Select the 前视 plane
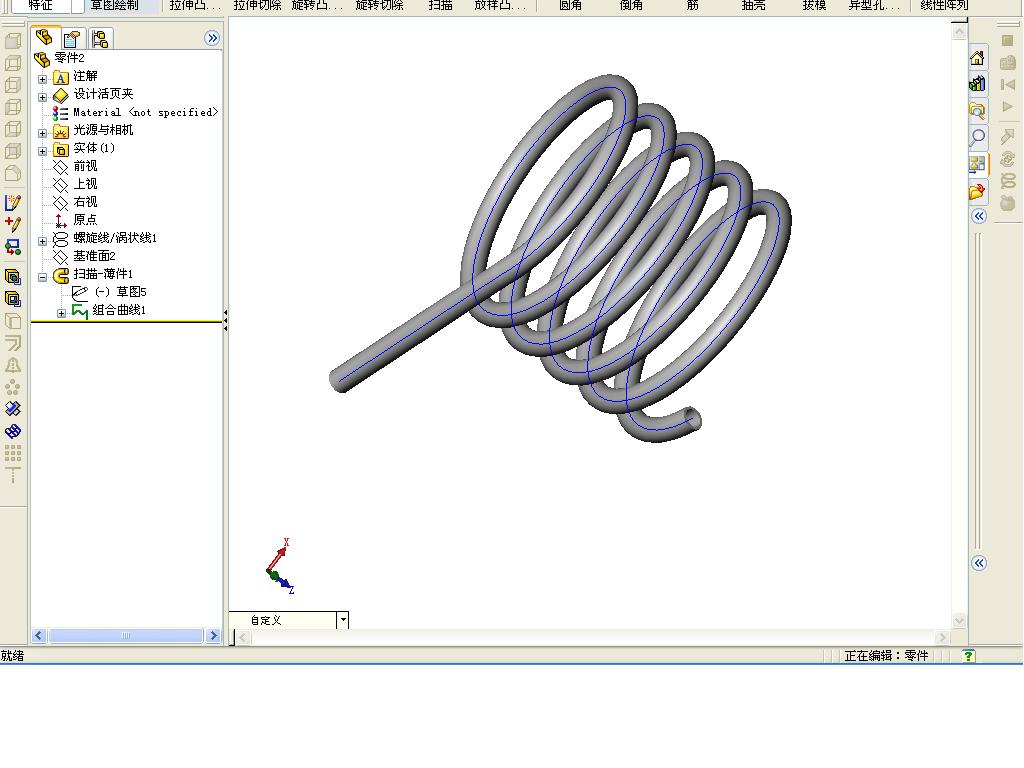 coord(85,166)
